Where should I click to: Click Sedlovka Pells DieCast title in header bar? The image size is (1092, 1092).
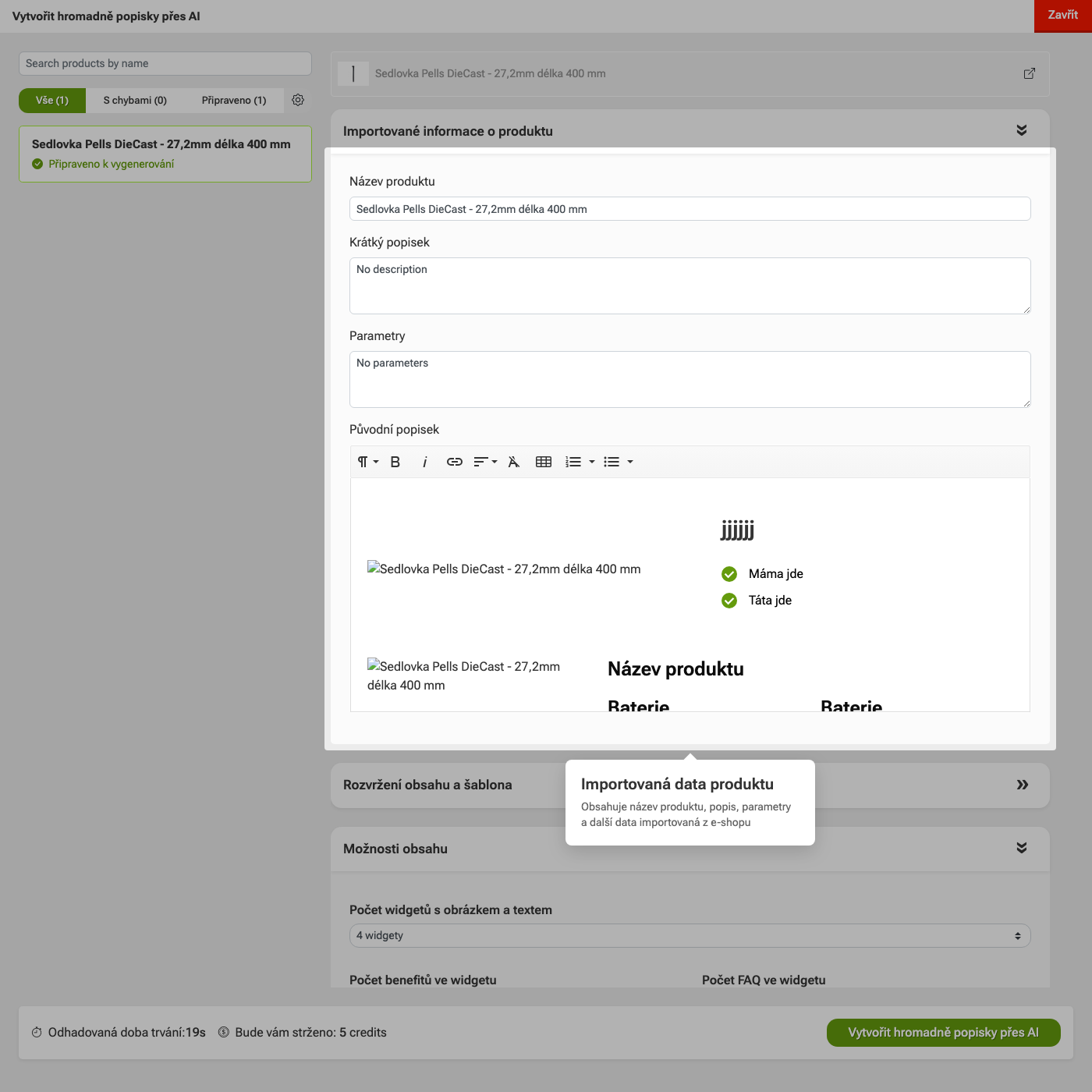pyautogui.click(x=491, y=73)
